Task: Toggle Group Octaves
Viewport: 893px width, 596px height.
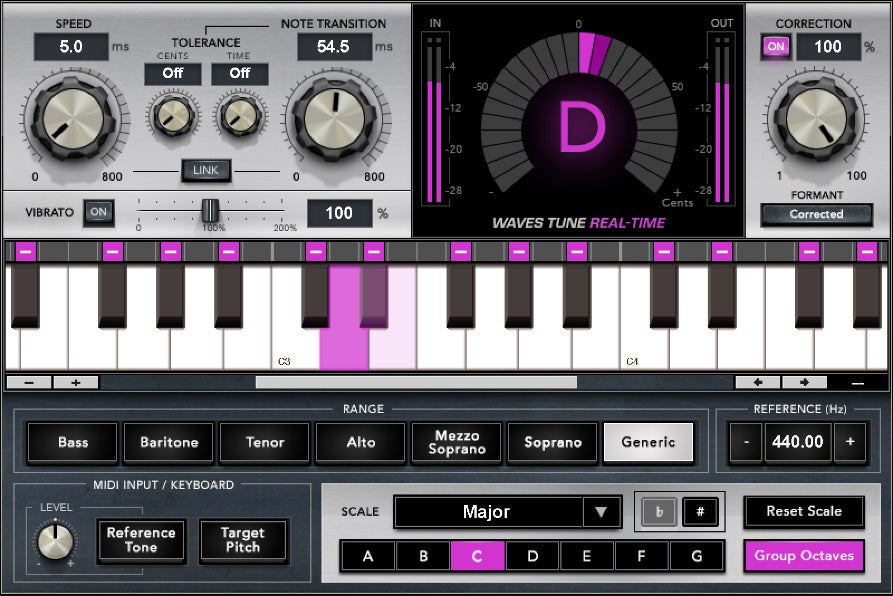Action: coord(804,556)
